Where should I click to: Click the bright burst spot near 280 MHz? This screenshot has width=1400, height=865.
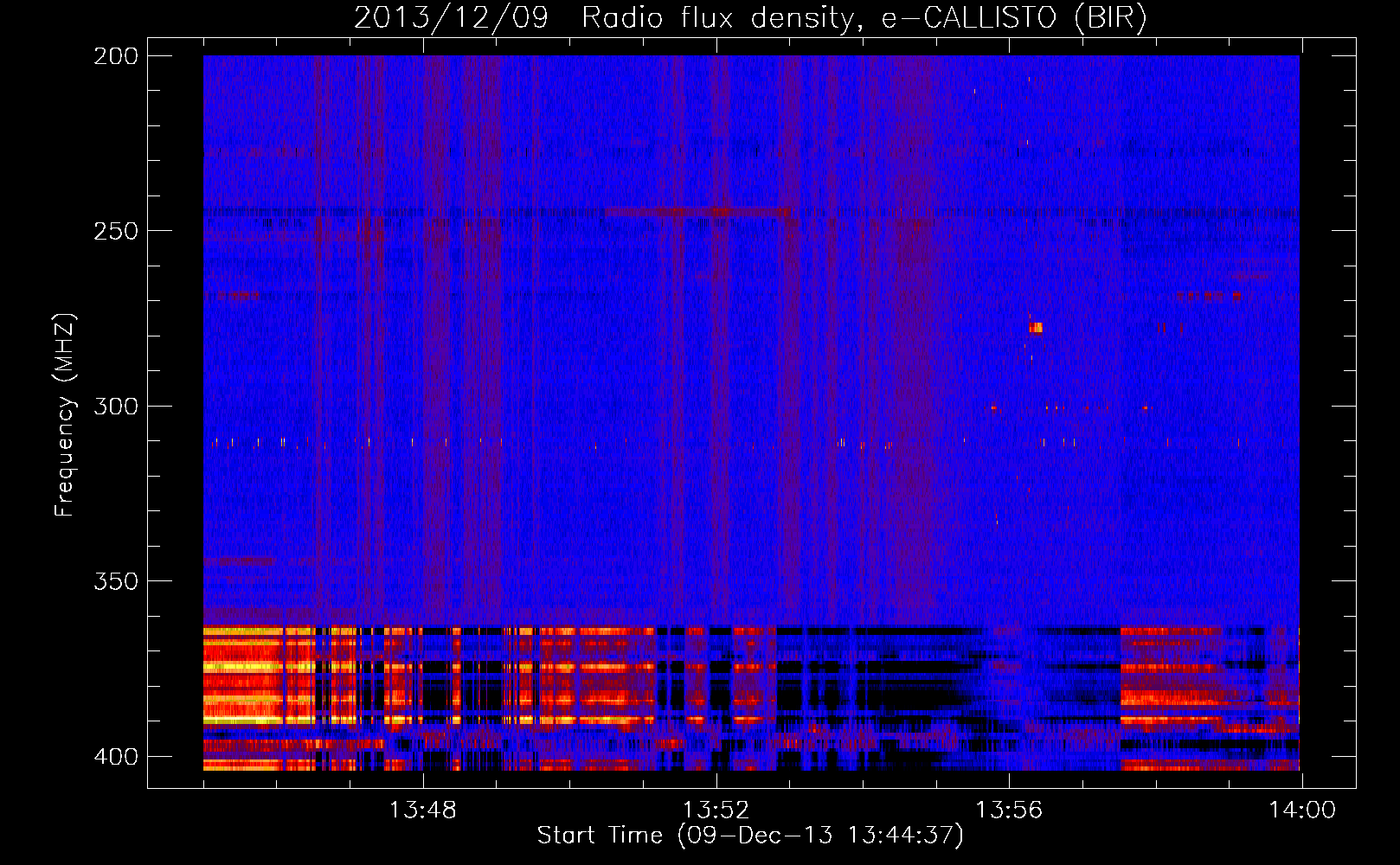1036,328
